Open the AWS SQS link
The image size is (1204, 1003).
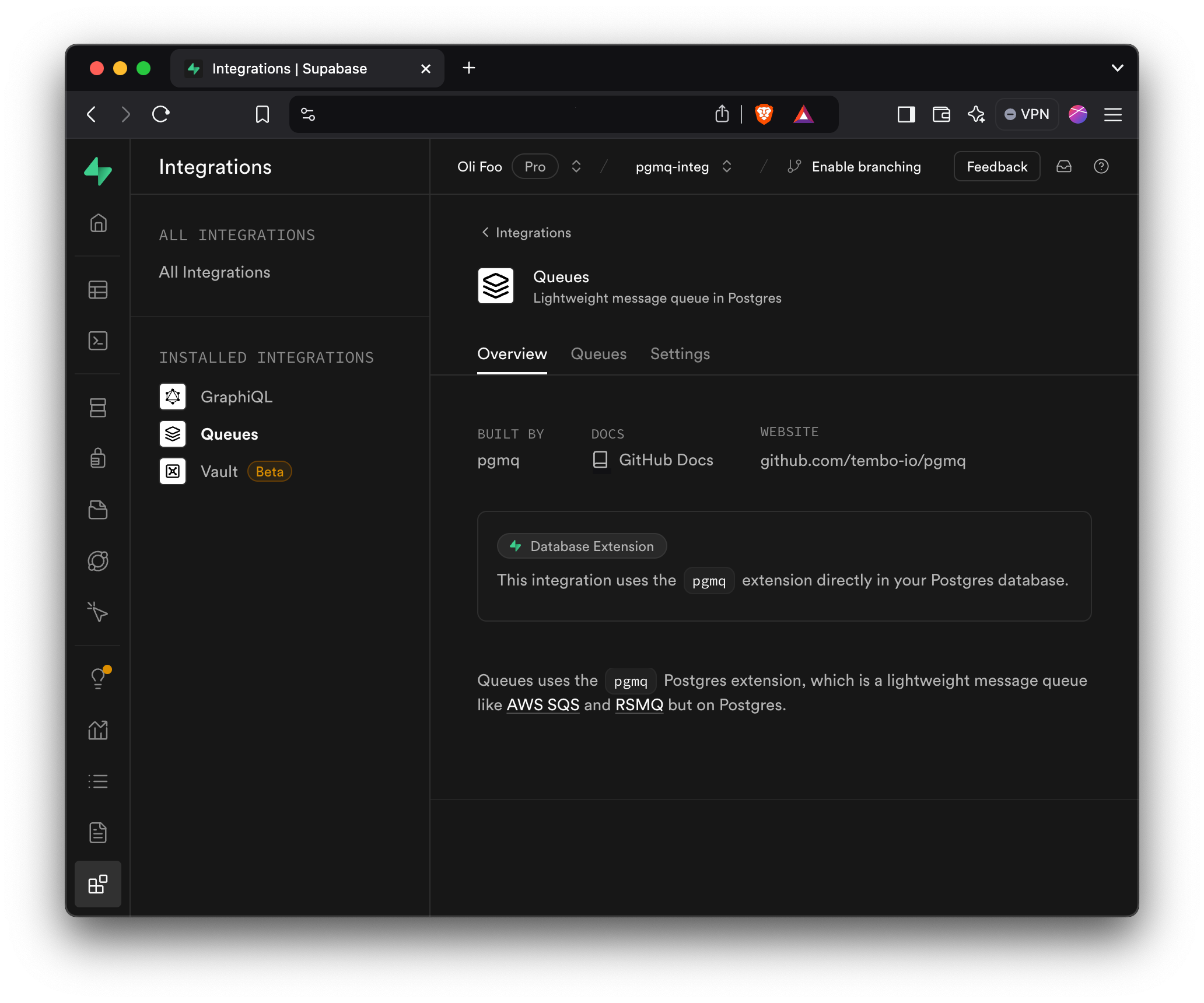(543, 705)
